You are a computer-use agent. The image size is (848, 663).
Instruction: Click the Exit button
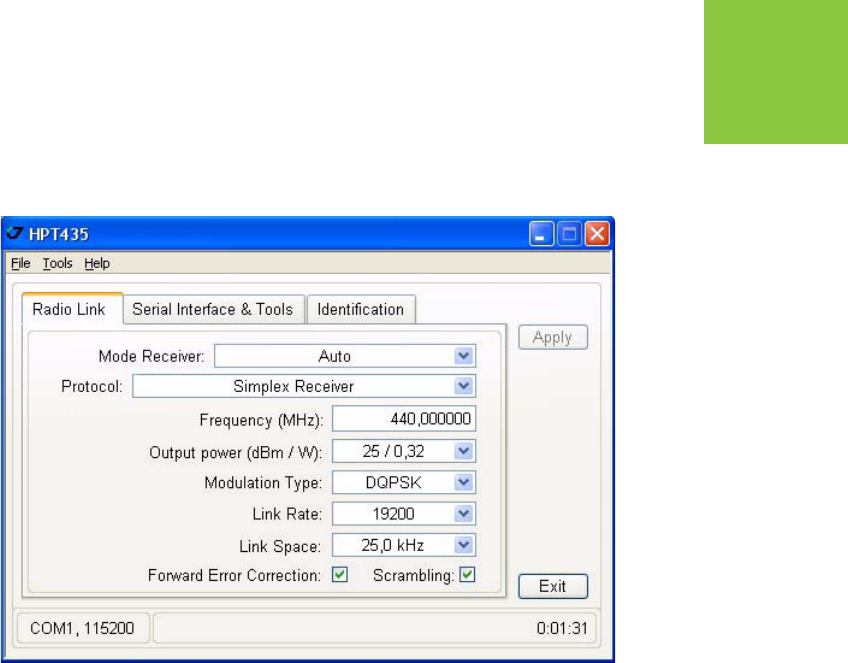pyautogui.click(x=553, y=586)
